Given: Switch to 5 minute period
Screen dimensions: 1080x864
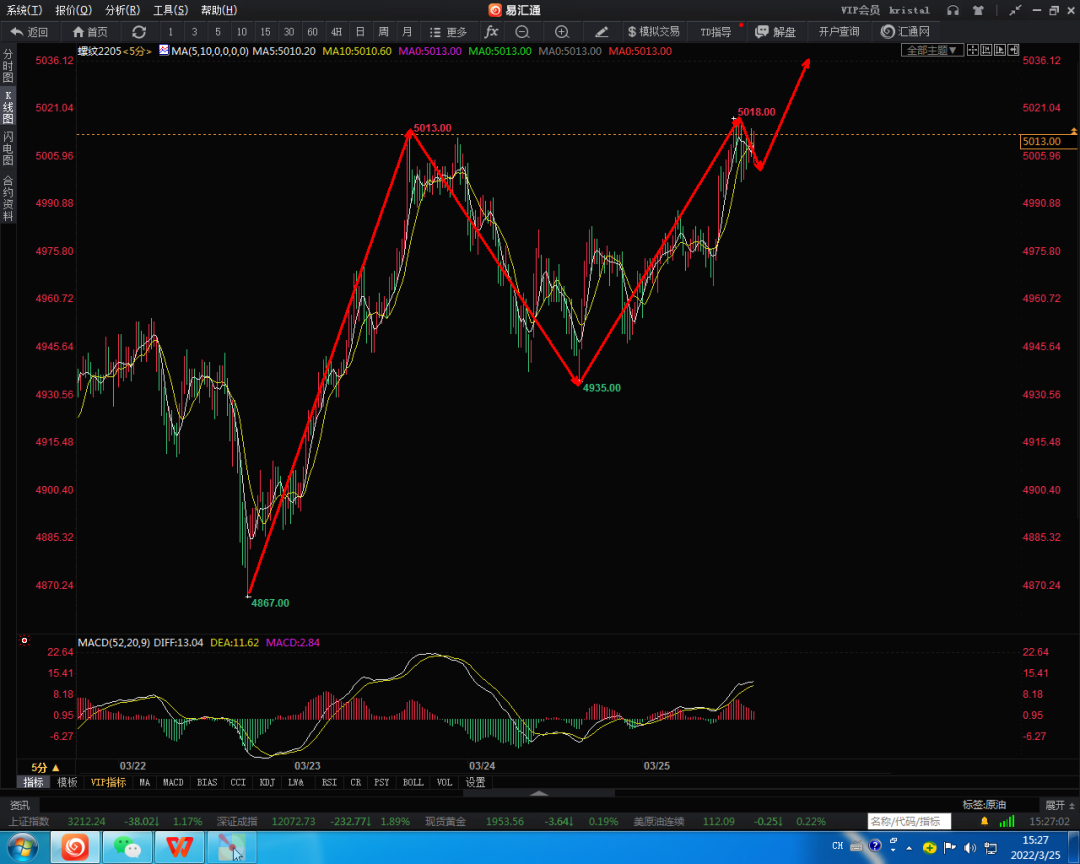Looking at the screenshot, I should pos(218,32).
